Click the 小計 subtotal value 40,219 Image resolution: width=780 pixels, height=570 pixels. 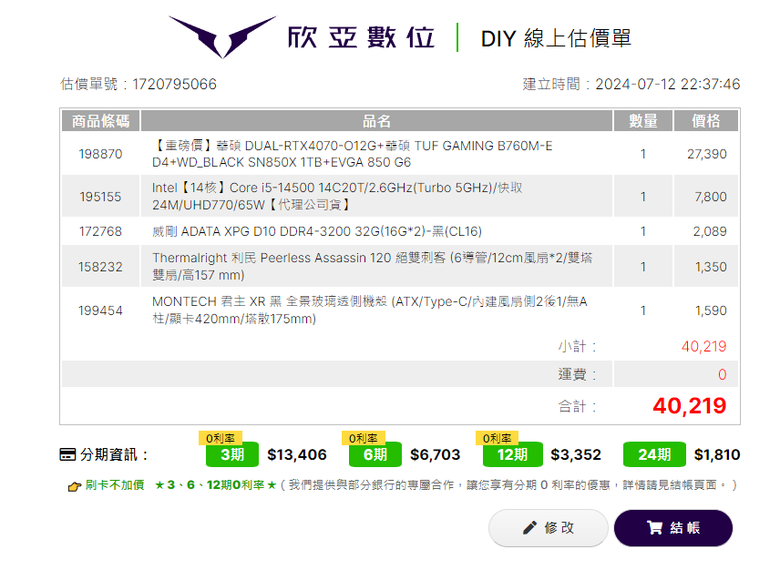704,346
